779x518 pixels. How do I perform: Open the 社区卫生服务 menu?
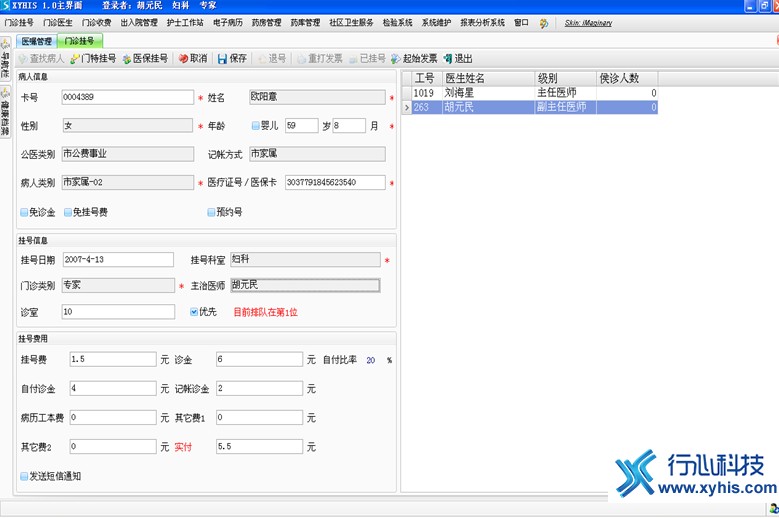point(351,23)
